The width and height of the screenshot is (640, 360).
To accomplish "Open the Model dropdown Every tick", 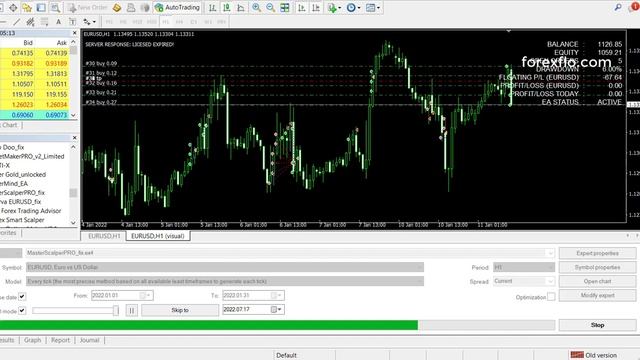I will coord(225,281).
